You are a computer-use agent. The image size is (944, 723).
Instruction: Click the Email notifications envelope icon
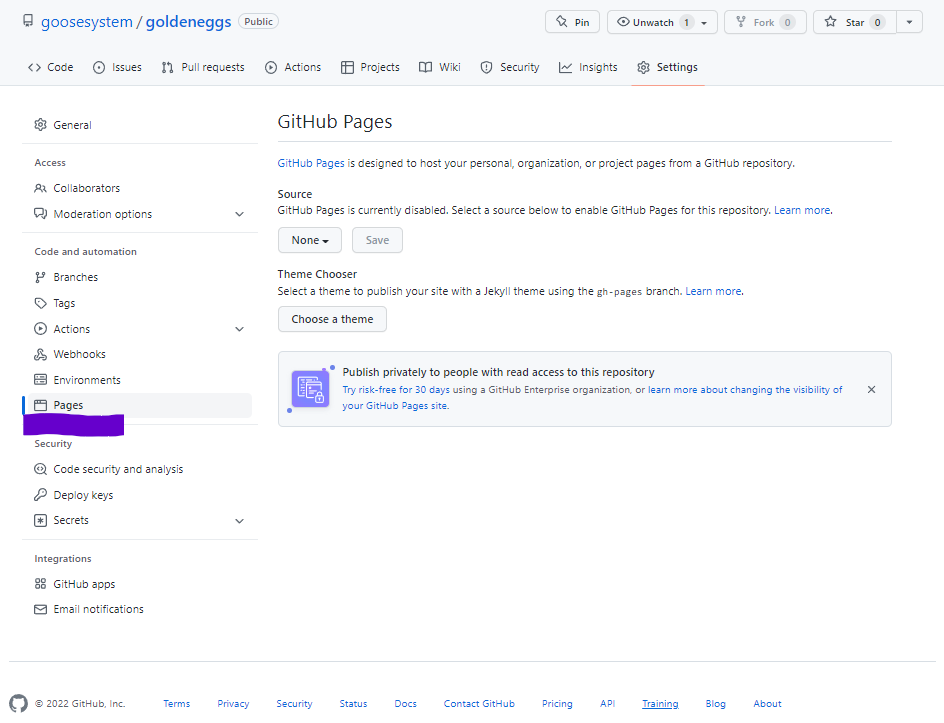click(x=40, y=610)
